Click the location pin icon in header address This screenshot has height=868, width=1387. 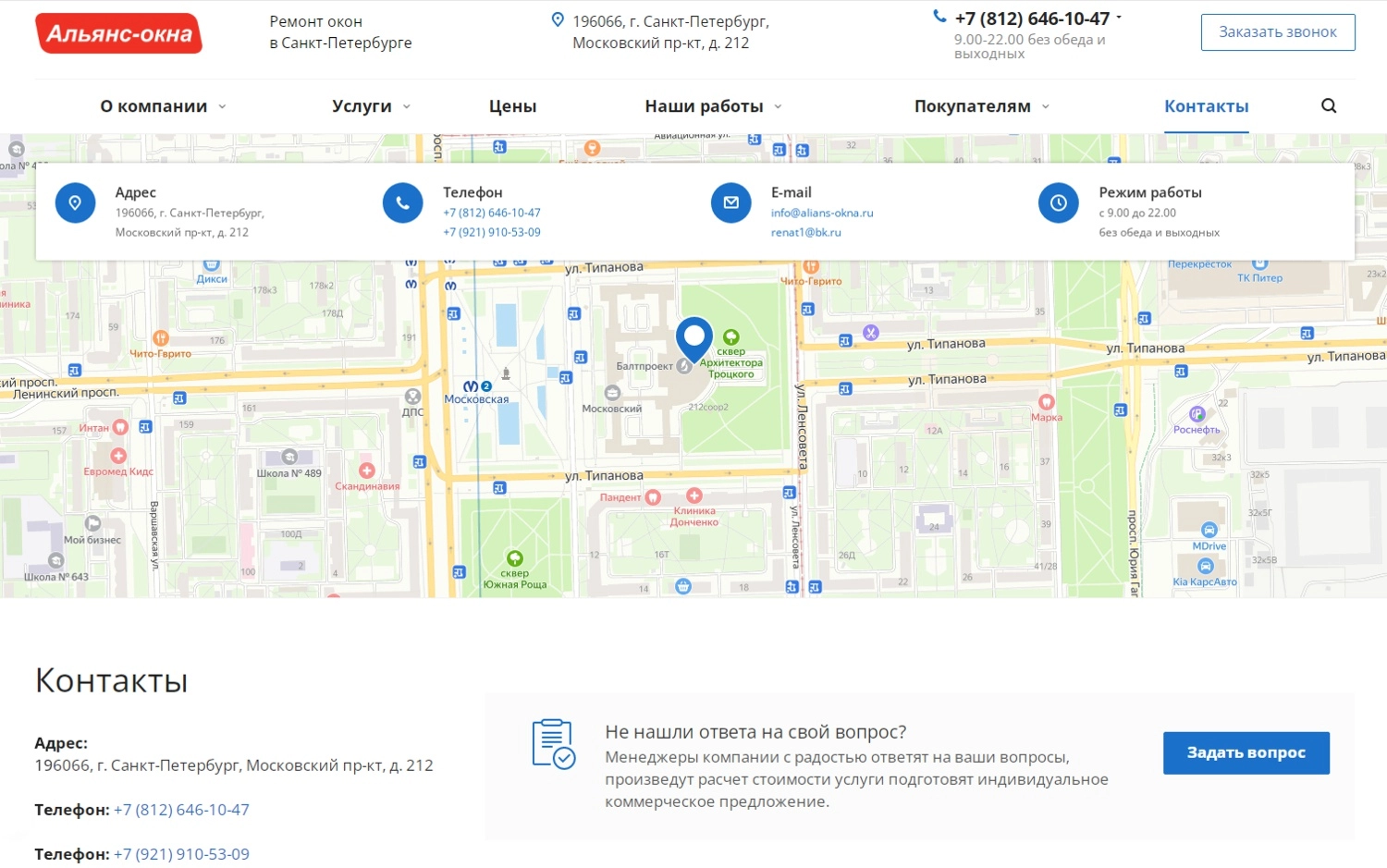pos(558,19)
